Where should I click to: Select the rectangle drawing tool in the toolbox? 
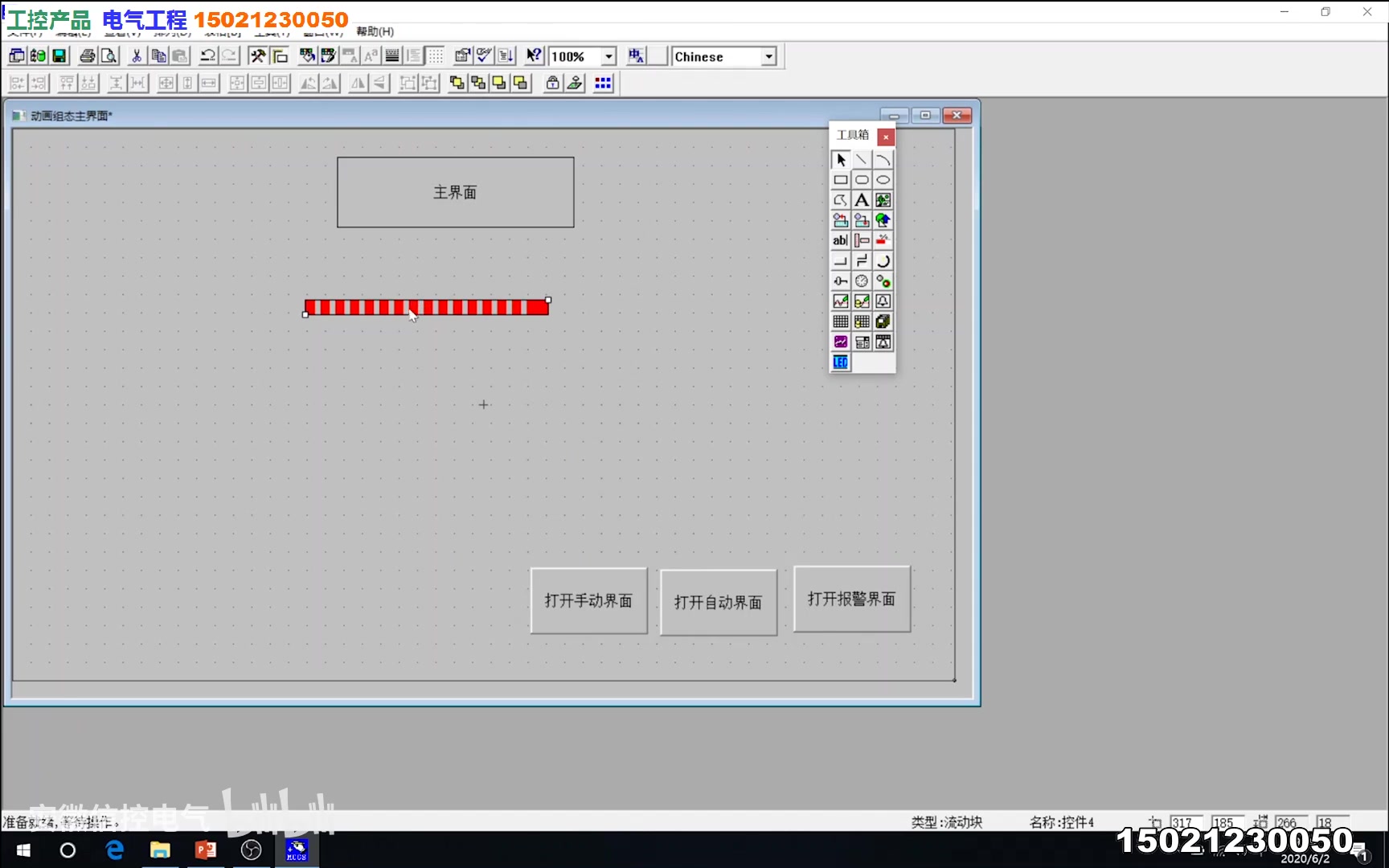click(841, 180)
